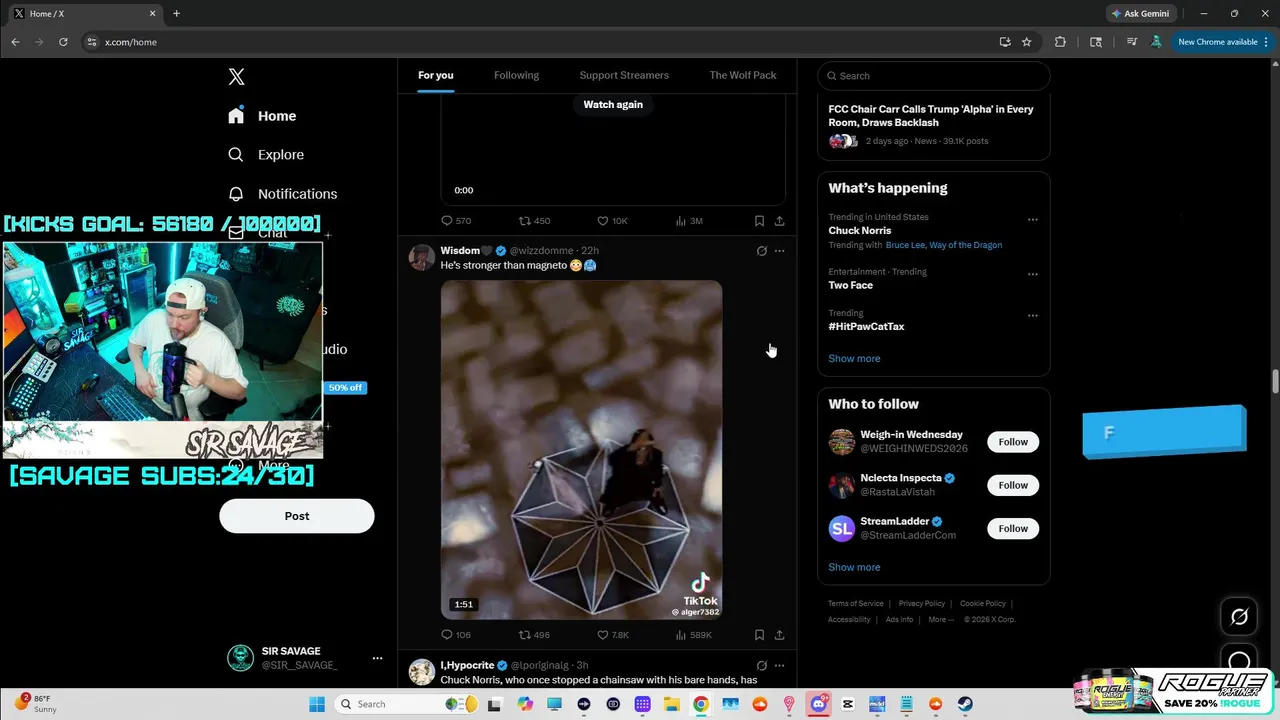Bookmark Wisdom's post
This screenshot has height=720, width=1280.
760,635
